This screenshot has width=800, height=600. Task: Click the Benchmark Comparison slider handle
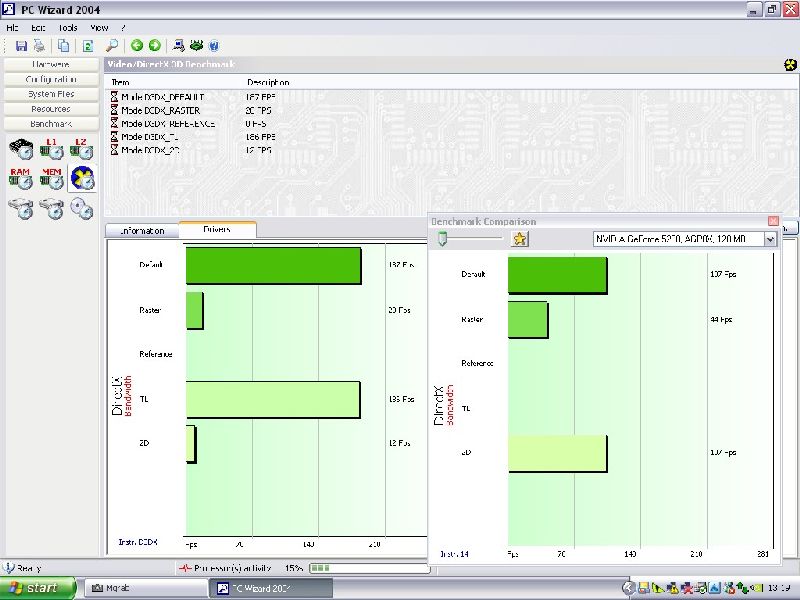[443, 238]
